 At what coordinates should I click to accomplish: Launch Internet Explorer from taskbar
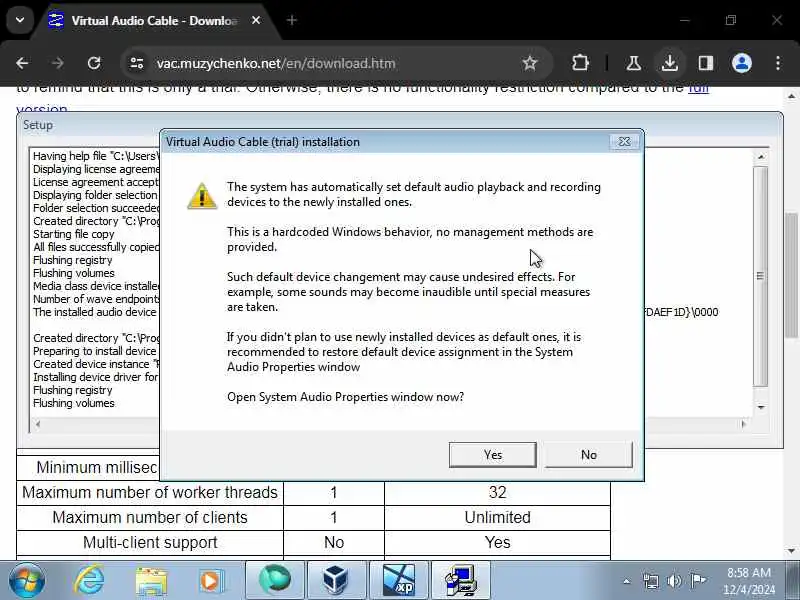tap(89, 581)
